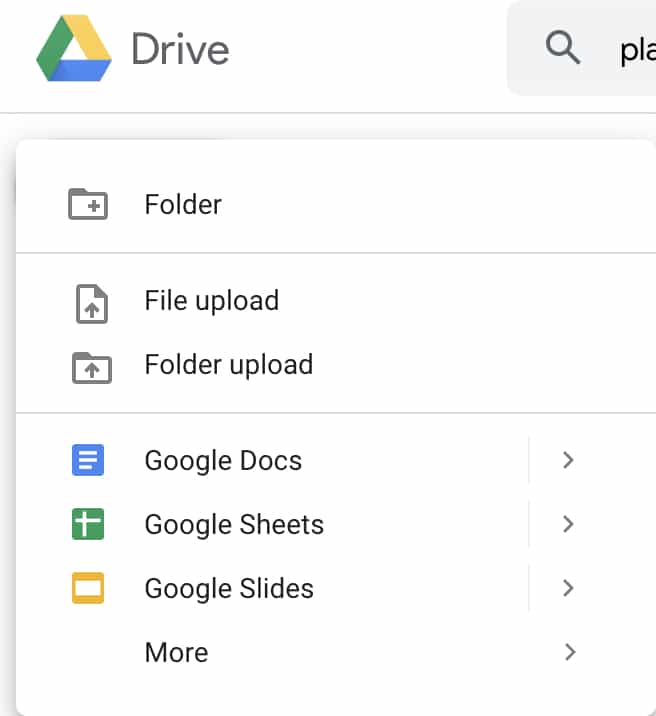Expand the Google Slides submenu arrow

[x=568, y=588]
